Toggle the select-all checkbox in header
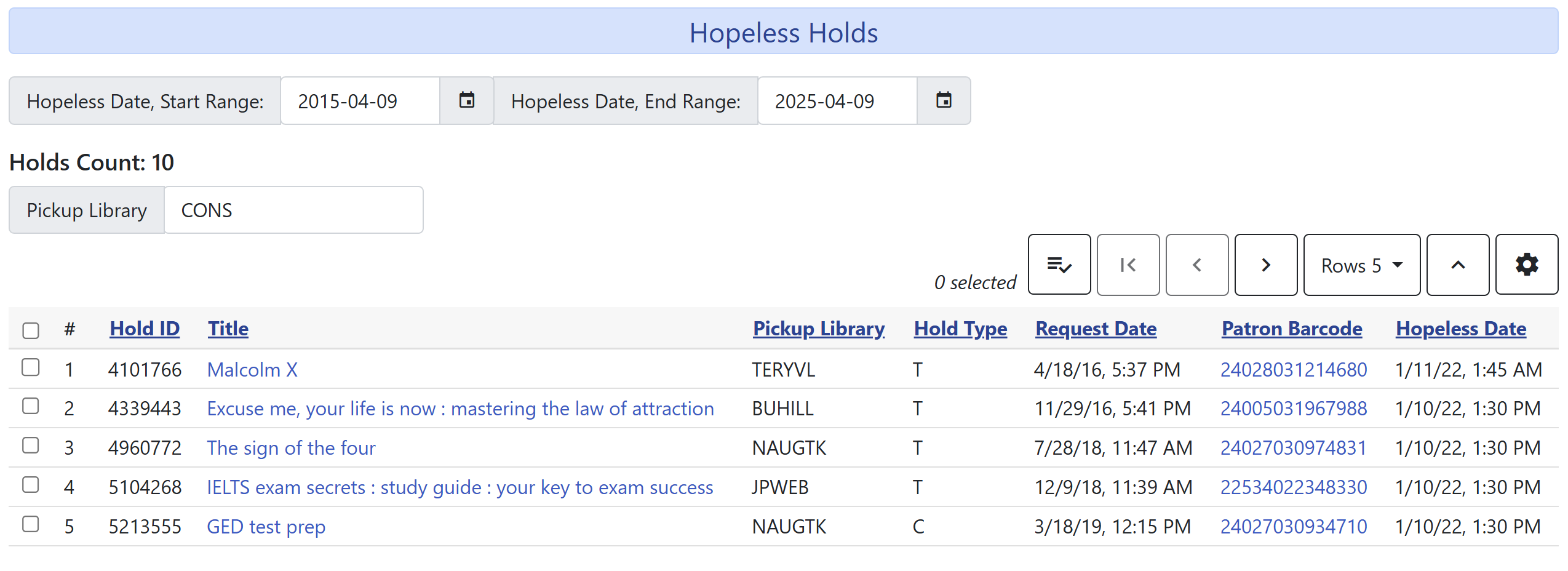The width and height of the screenshot is (1568, 571). tap(31, 330)
